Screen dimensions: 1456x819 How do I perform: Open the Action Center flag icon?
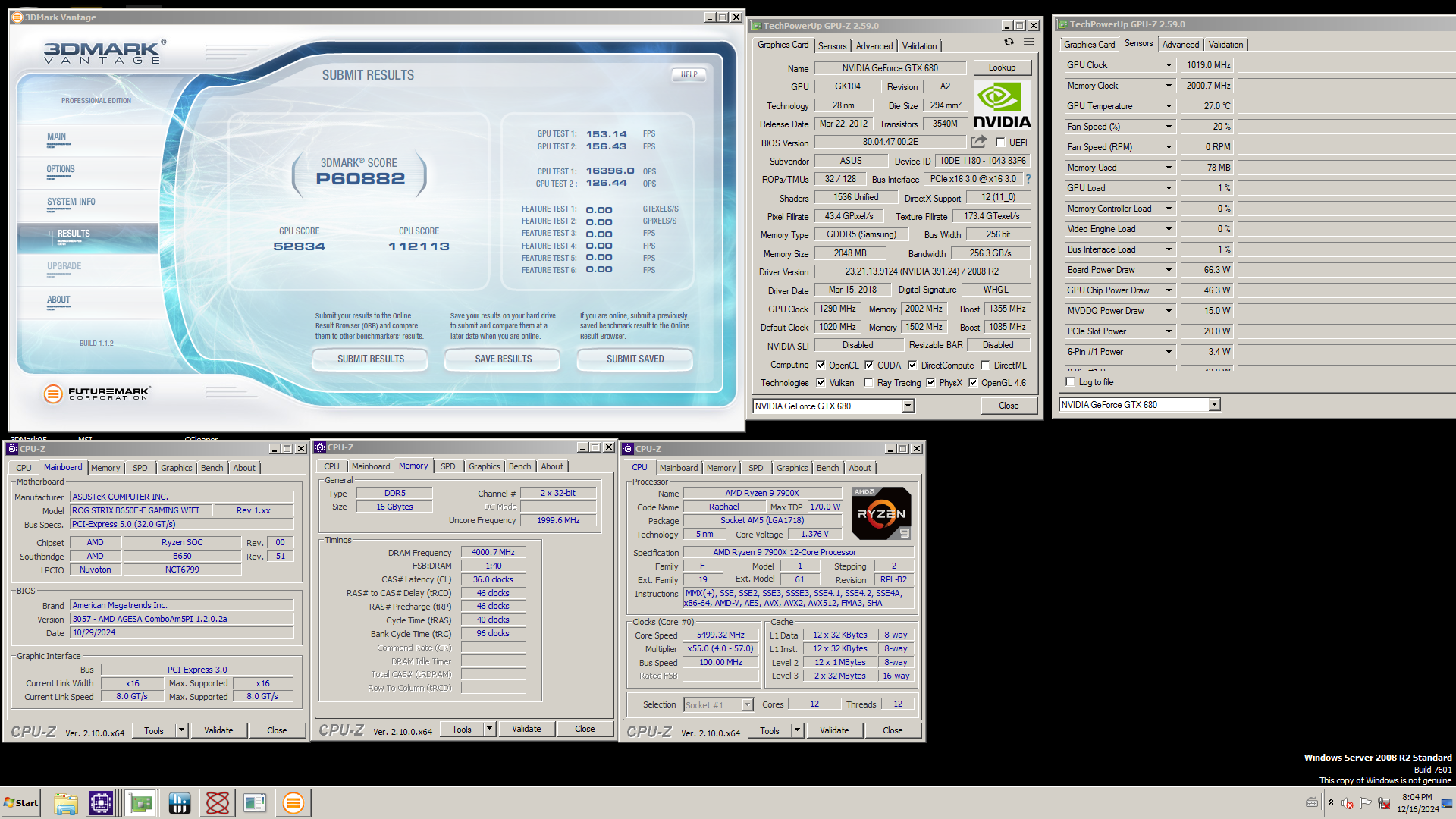click(1366, 803)
